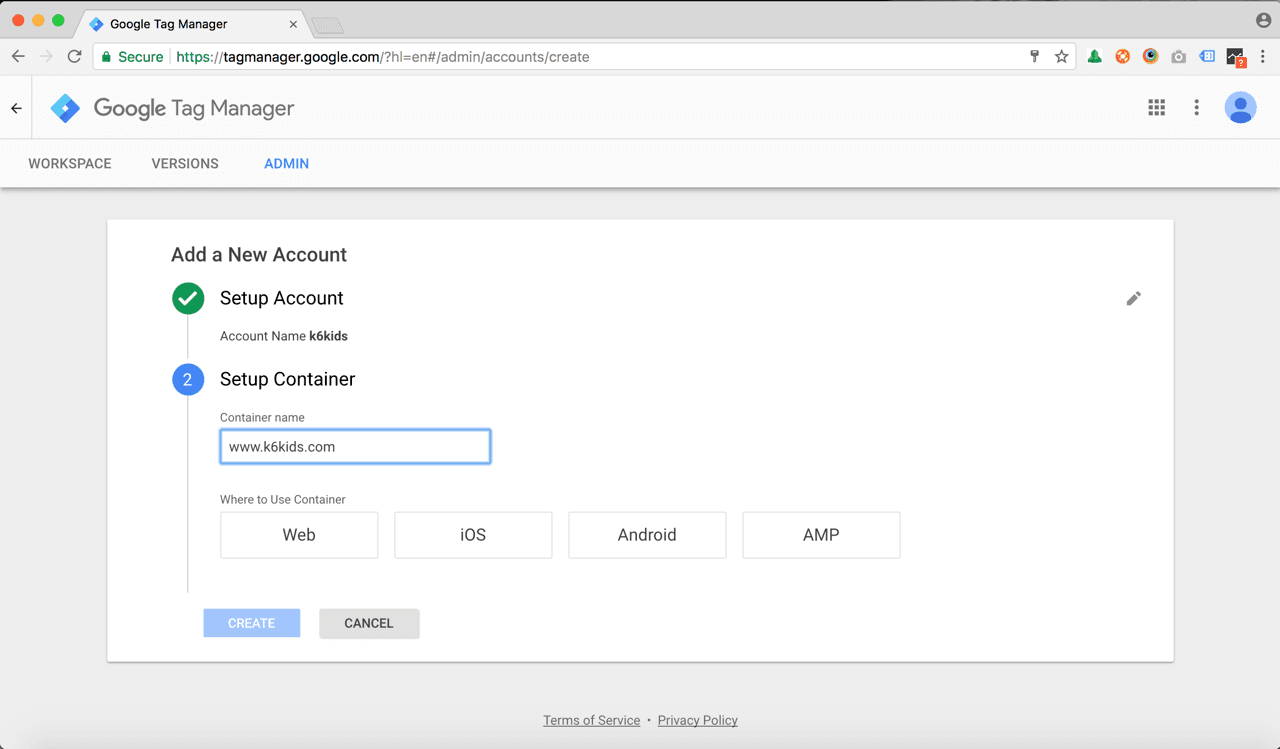This screenshot has height=749, width=1280.
Task: Click the orange circular extension icon
Action: click(x=1123, y=57)
